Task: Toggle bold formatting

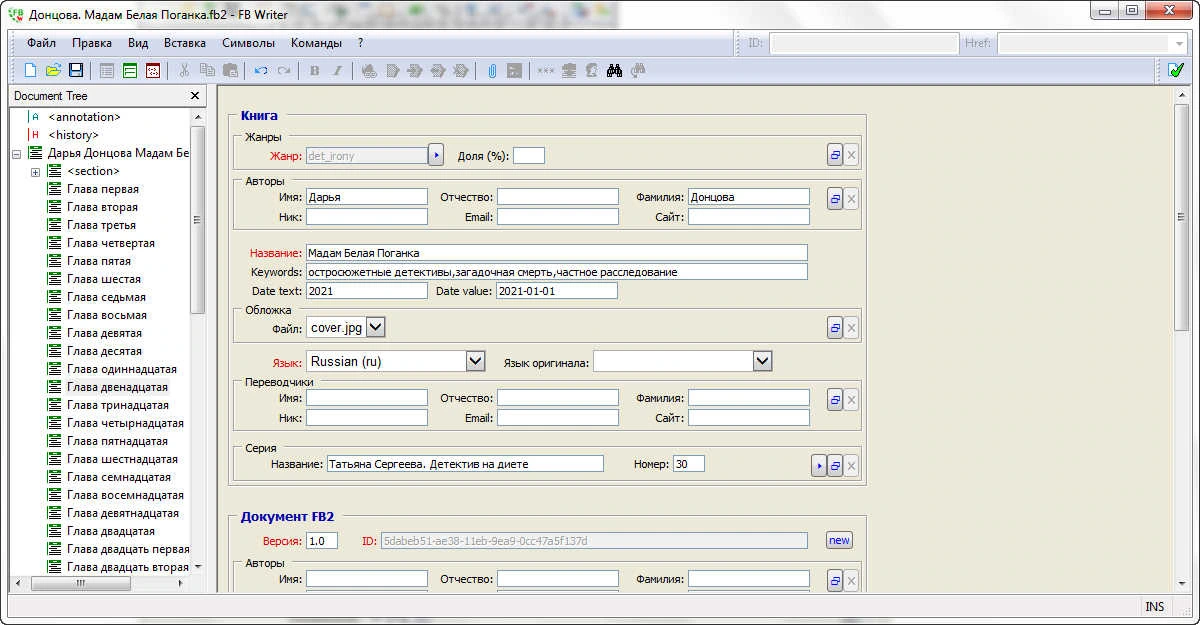Action: tap(315, 71)
